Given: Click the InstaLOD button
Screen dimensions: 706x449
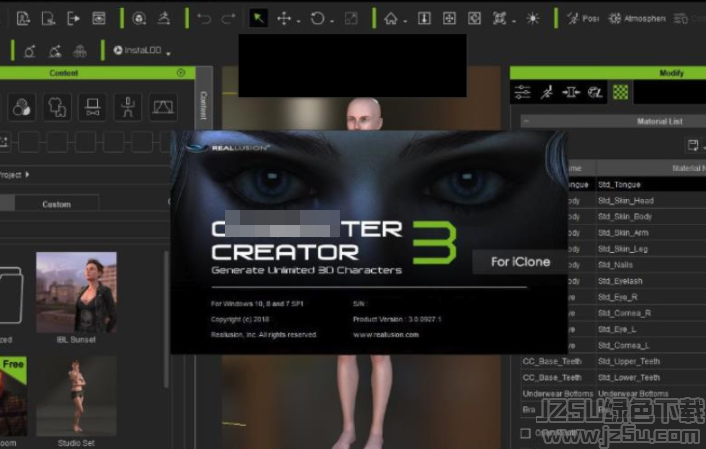Looking at the screenshot, I should 137,50.
